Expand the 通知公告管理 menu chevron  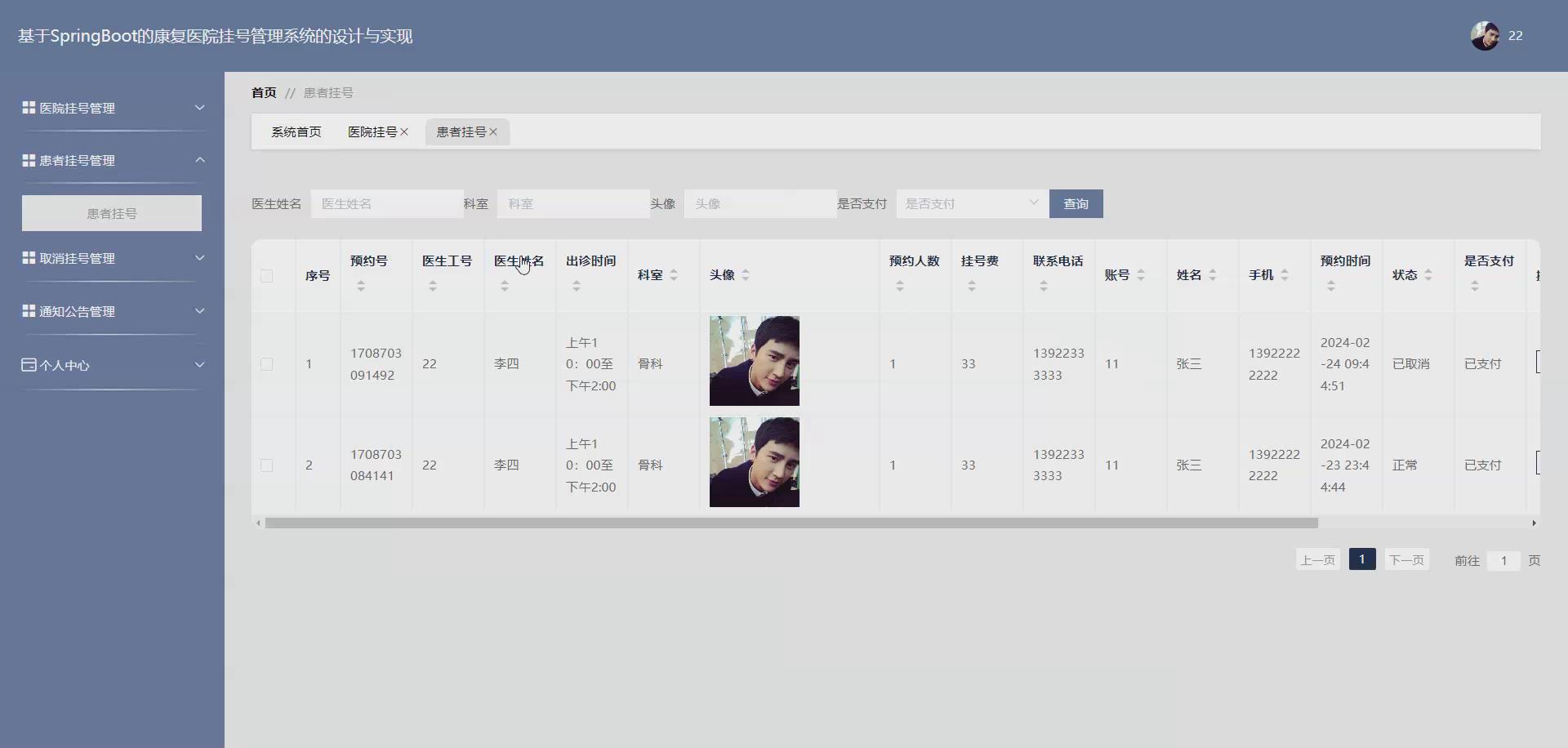(x=199, y=311)
